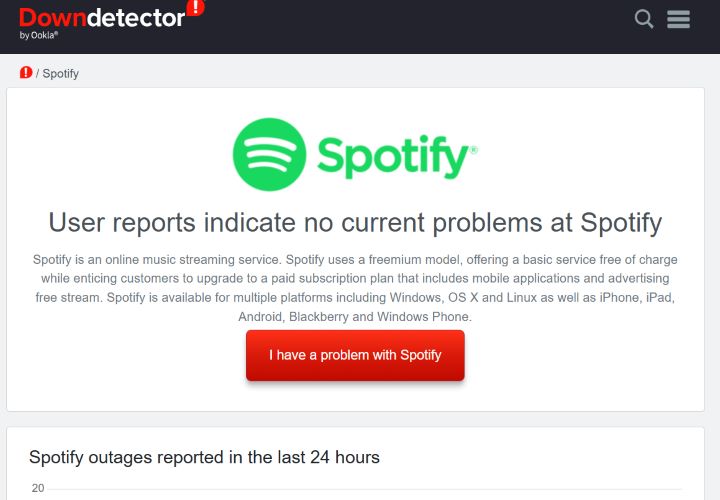This screenshot has height=500, width=720.
Task: Open the hamburger menu icon
Action: [679, 19]
